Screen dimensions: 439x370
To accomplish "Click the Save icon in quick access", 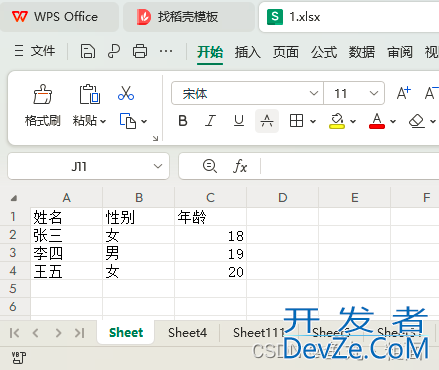I will [x=88, y=51].
